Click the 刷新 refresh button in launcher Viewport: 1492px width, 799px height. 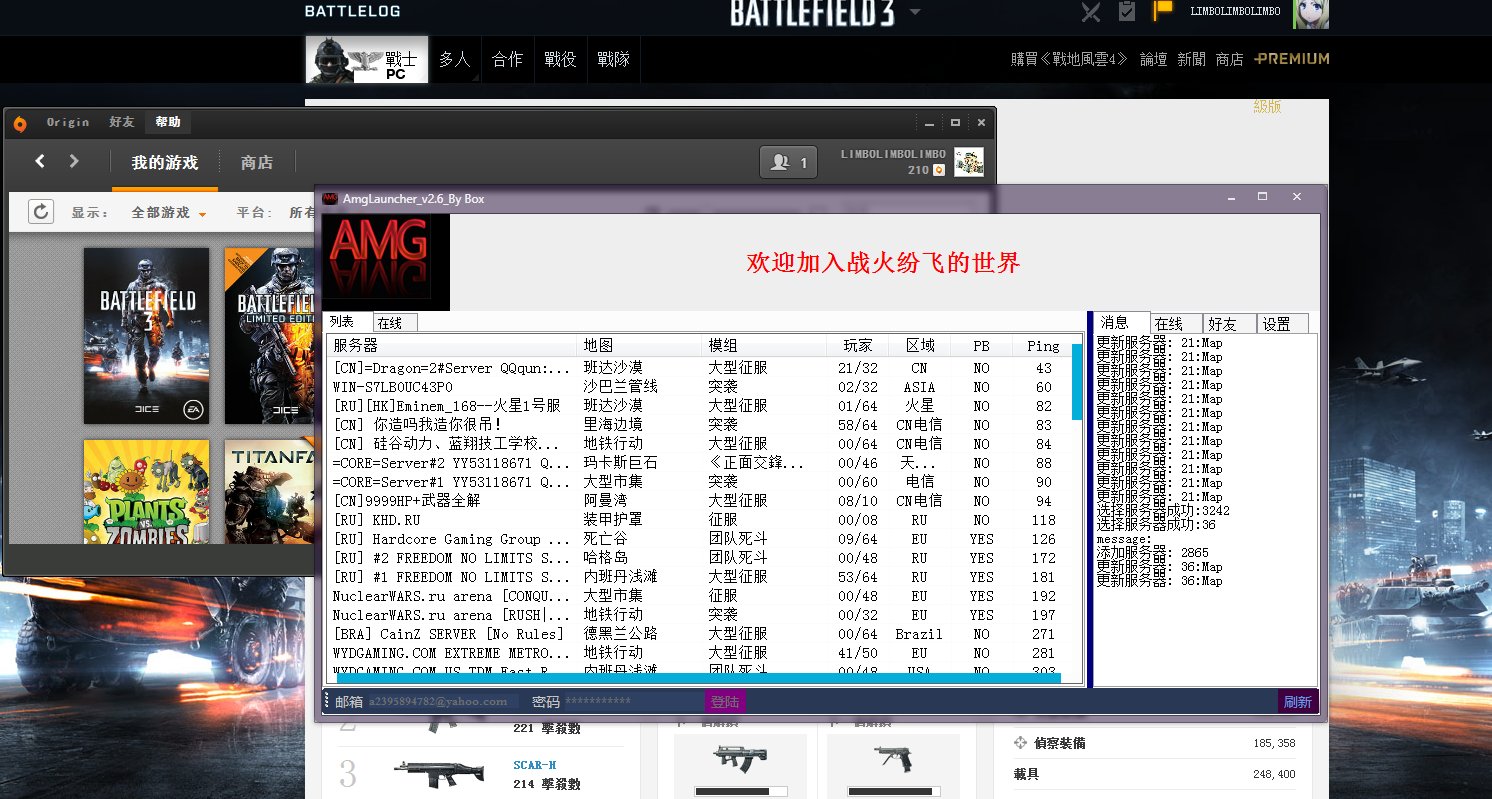click(1298, 702)
